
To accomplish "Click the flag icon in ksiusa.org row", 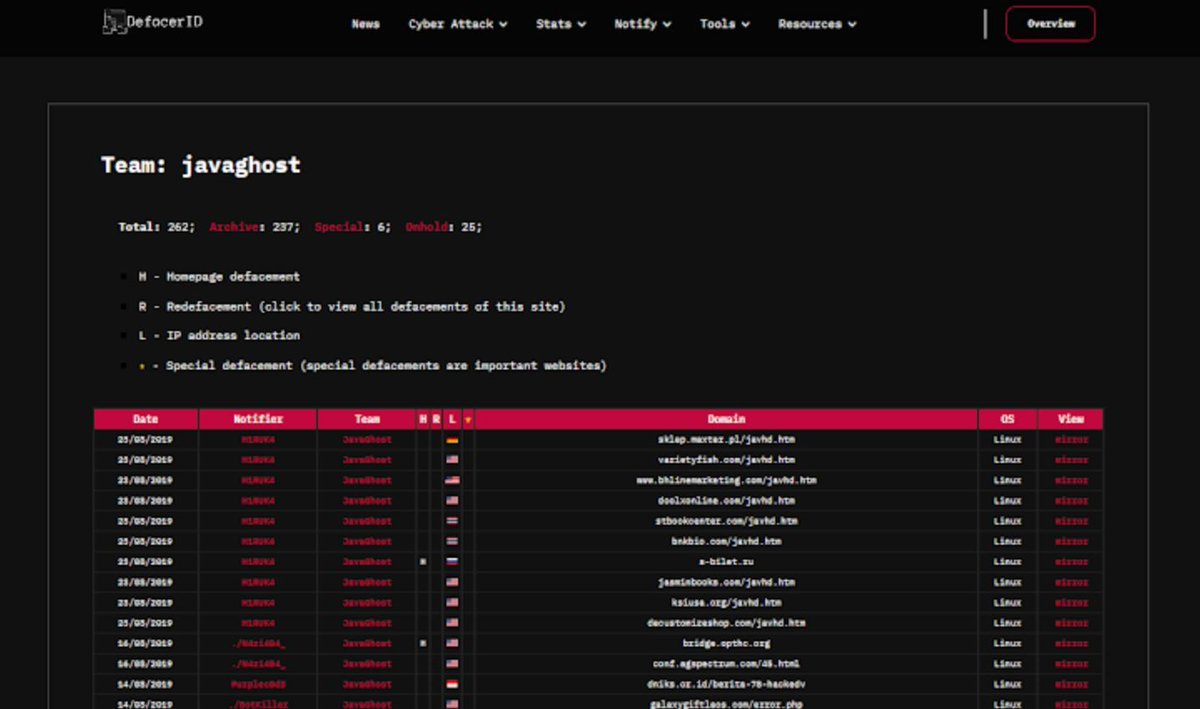I will [452, 603].
